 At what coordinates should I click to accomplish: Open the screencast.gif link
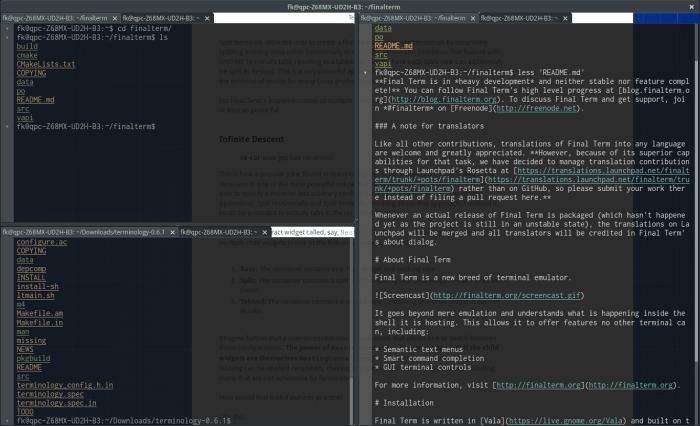(507, 296)
